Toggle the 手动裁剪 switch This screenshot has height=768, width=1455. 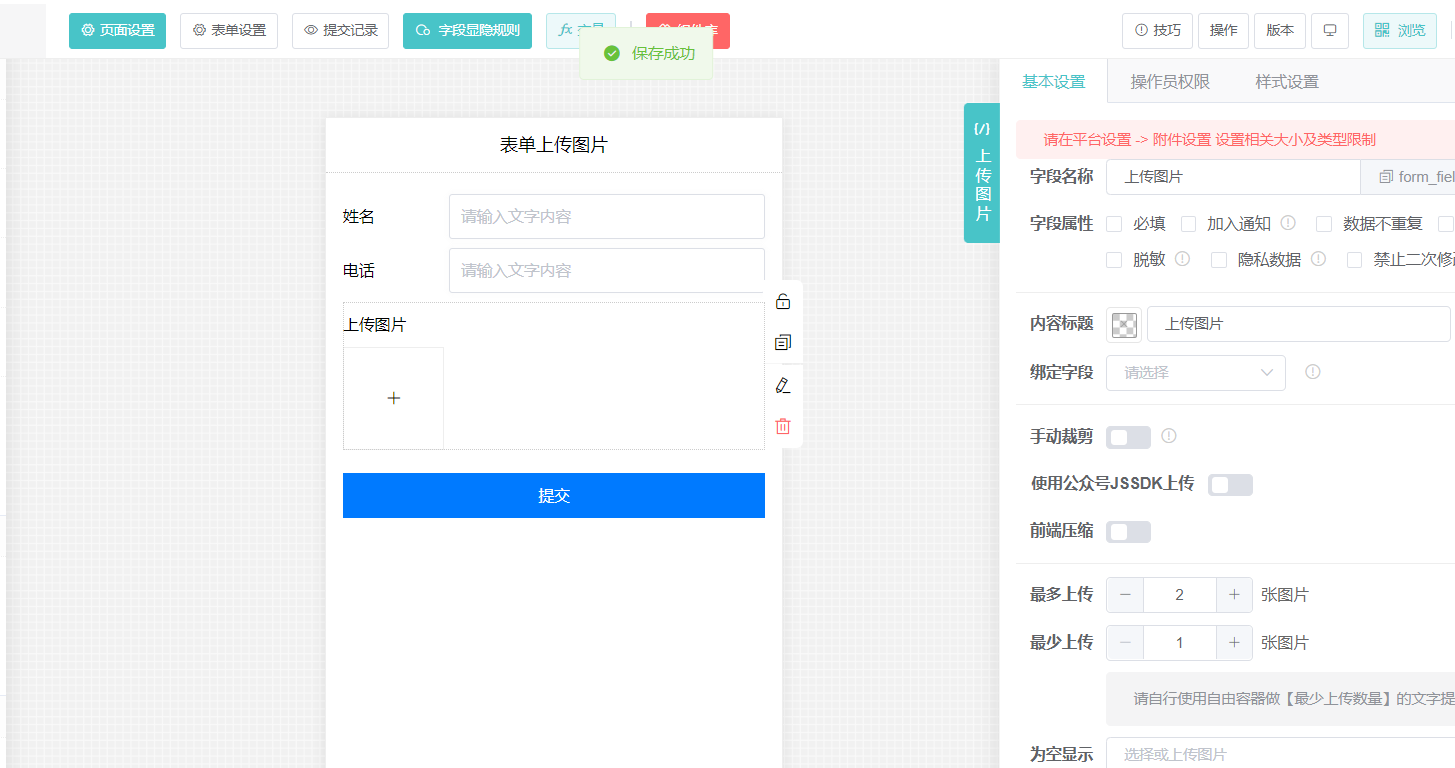1128,437
